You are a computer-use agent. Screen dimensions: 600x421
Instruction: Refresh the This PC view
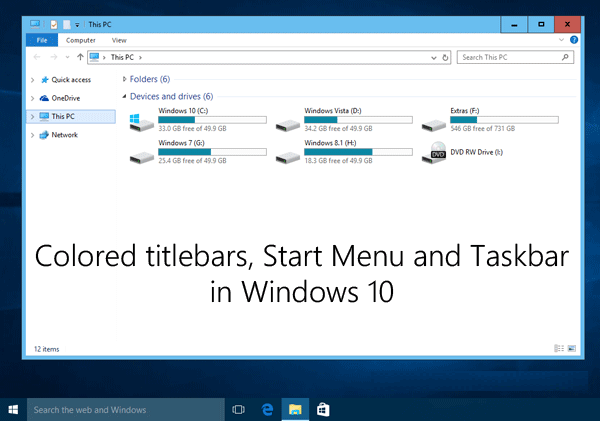click(x=445, y=58)
